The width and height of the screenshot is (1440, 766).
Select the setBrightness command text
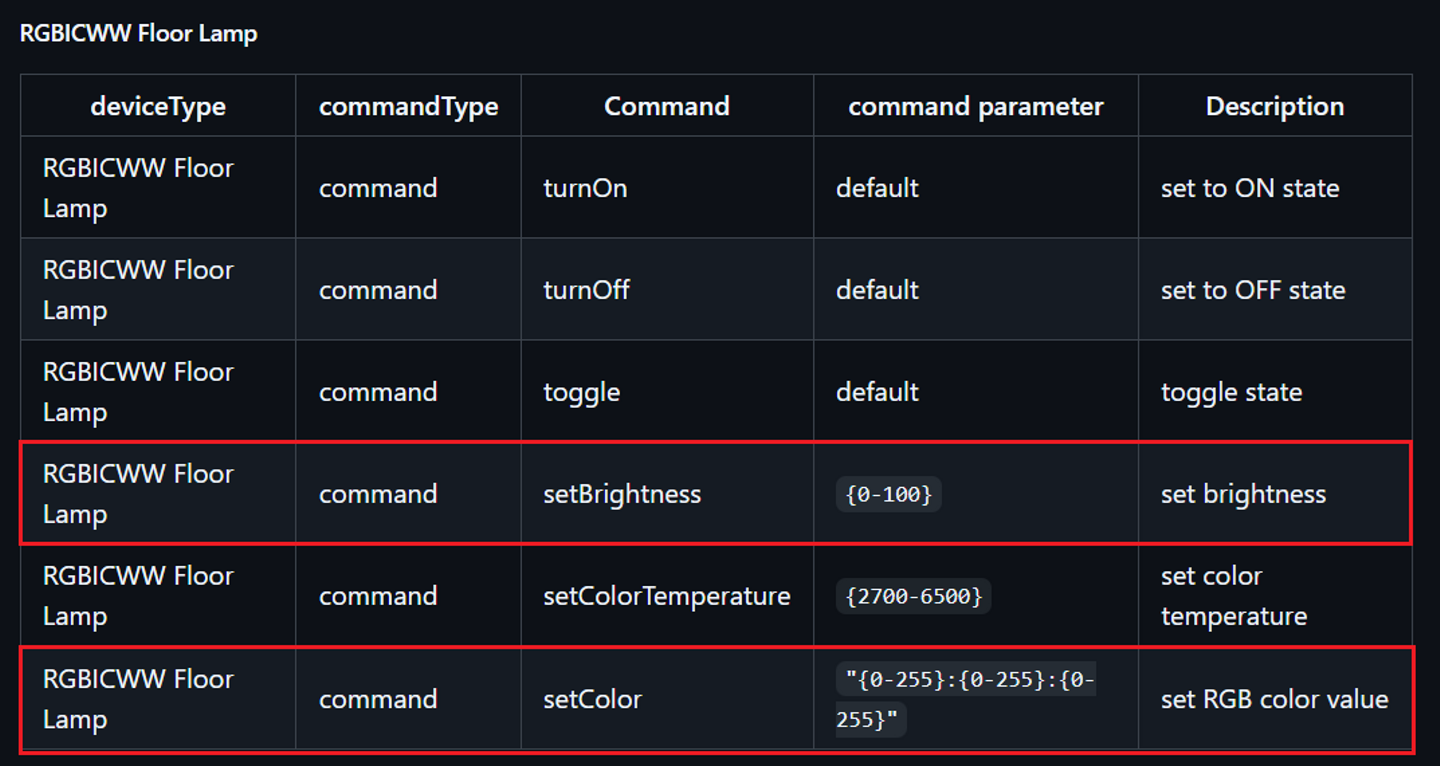click(622, 494)
